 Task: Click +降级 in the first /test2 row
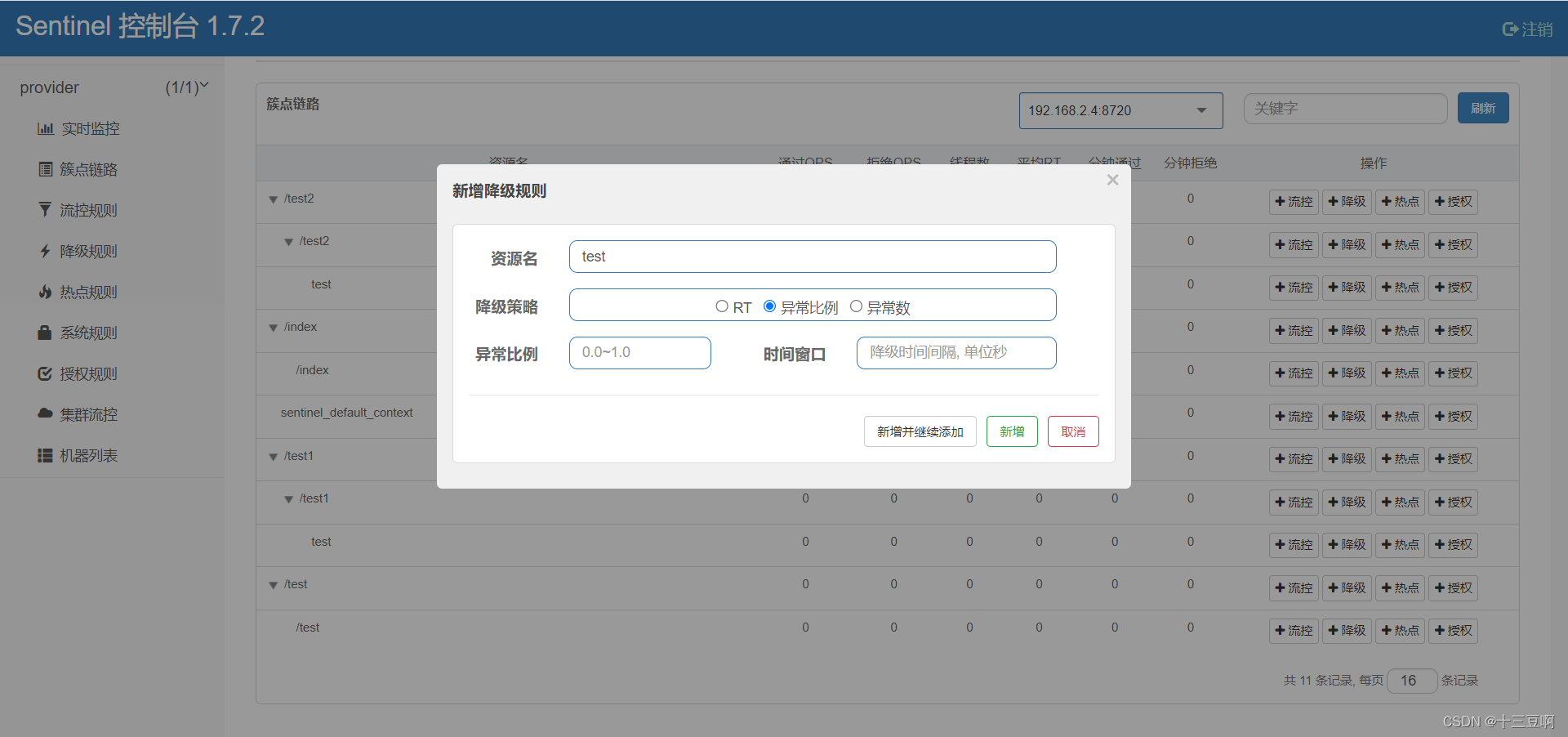click(1347, 202)
